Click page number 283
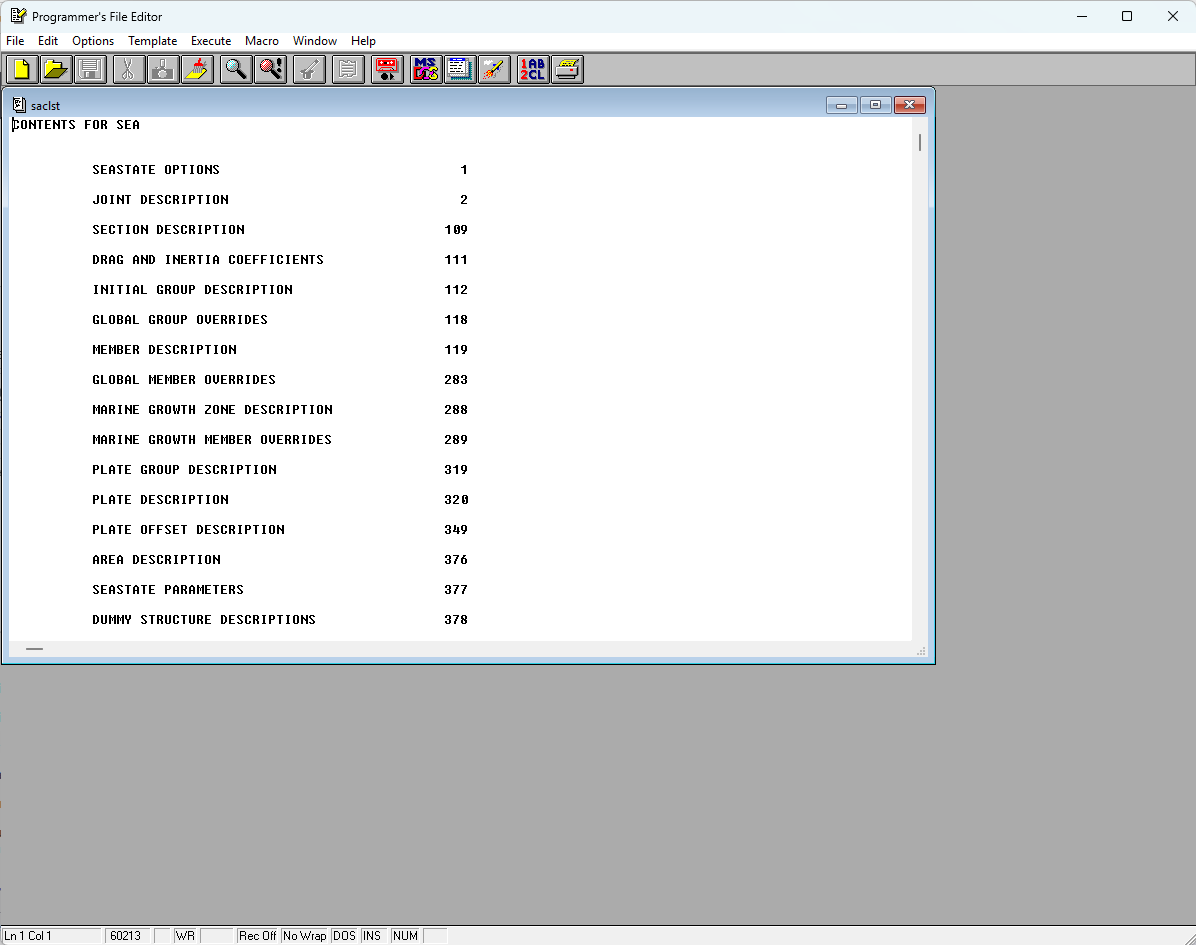Screen dimensions: 1196x945 pyautogui.click(x=456, y=380)
